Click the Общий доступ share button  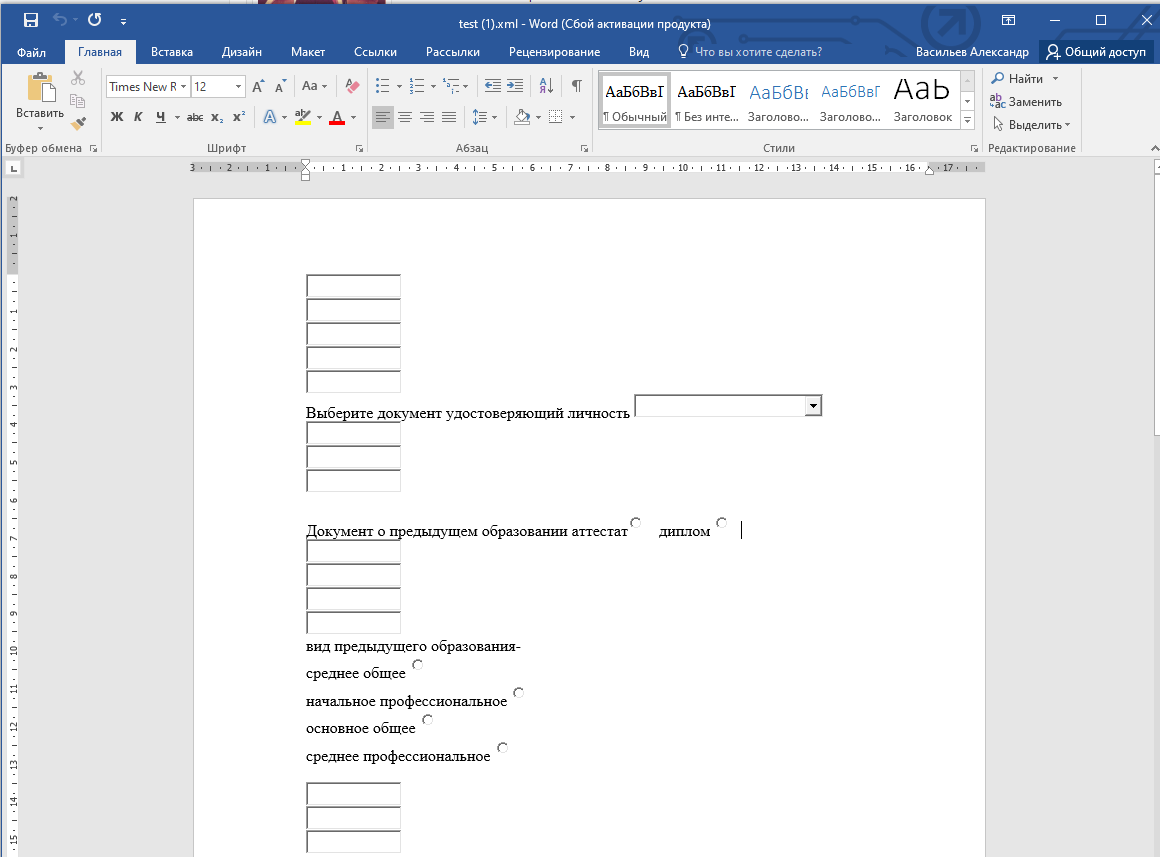pos(1096,52)
